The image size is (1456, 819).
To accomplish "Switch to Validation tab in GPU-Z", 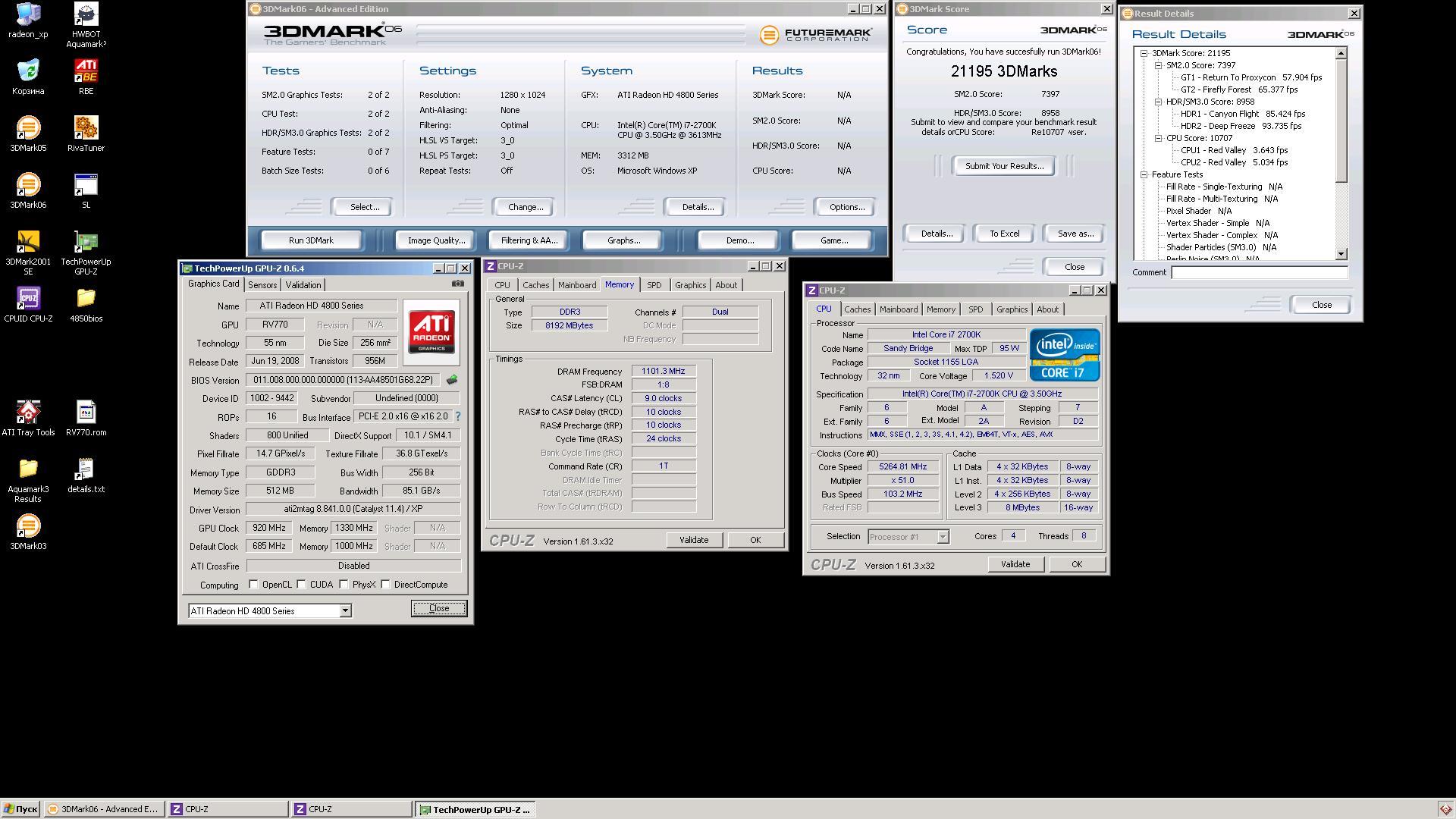I will tap(303, 285).
